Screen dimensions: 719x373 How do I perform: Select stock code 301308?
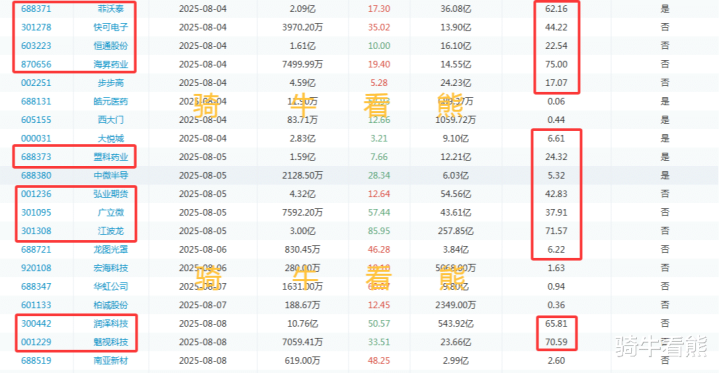(x=36, y=231)
